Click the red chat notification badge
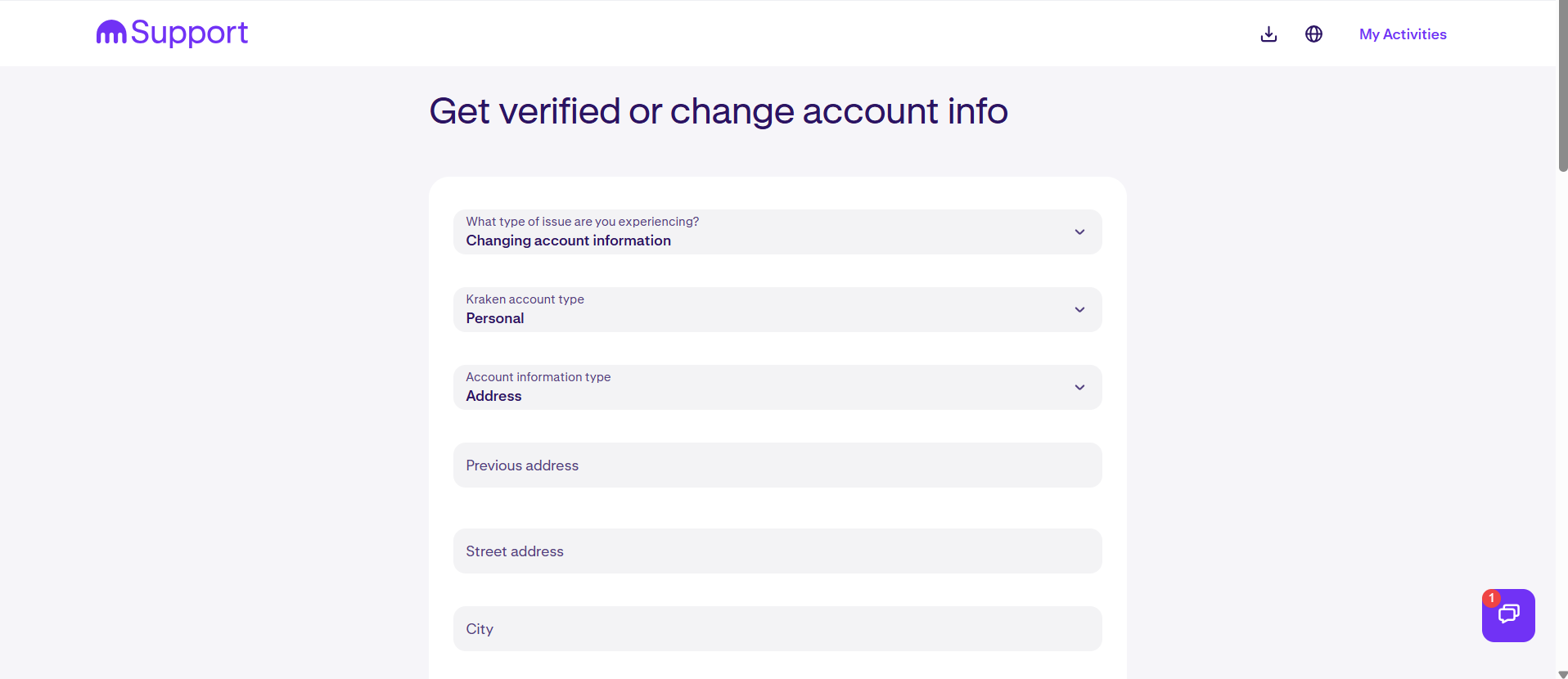 pyautogui.click(x=1492, y=598)
